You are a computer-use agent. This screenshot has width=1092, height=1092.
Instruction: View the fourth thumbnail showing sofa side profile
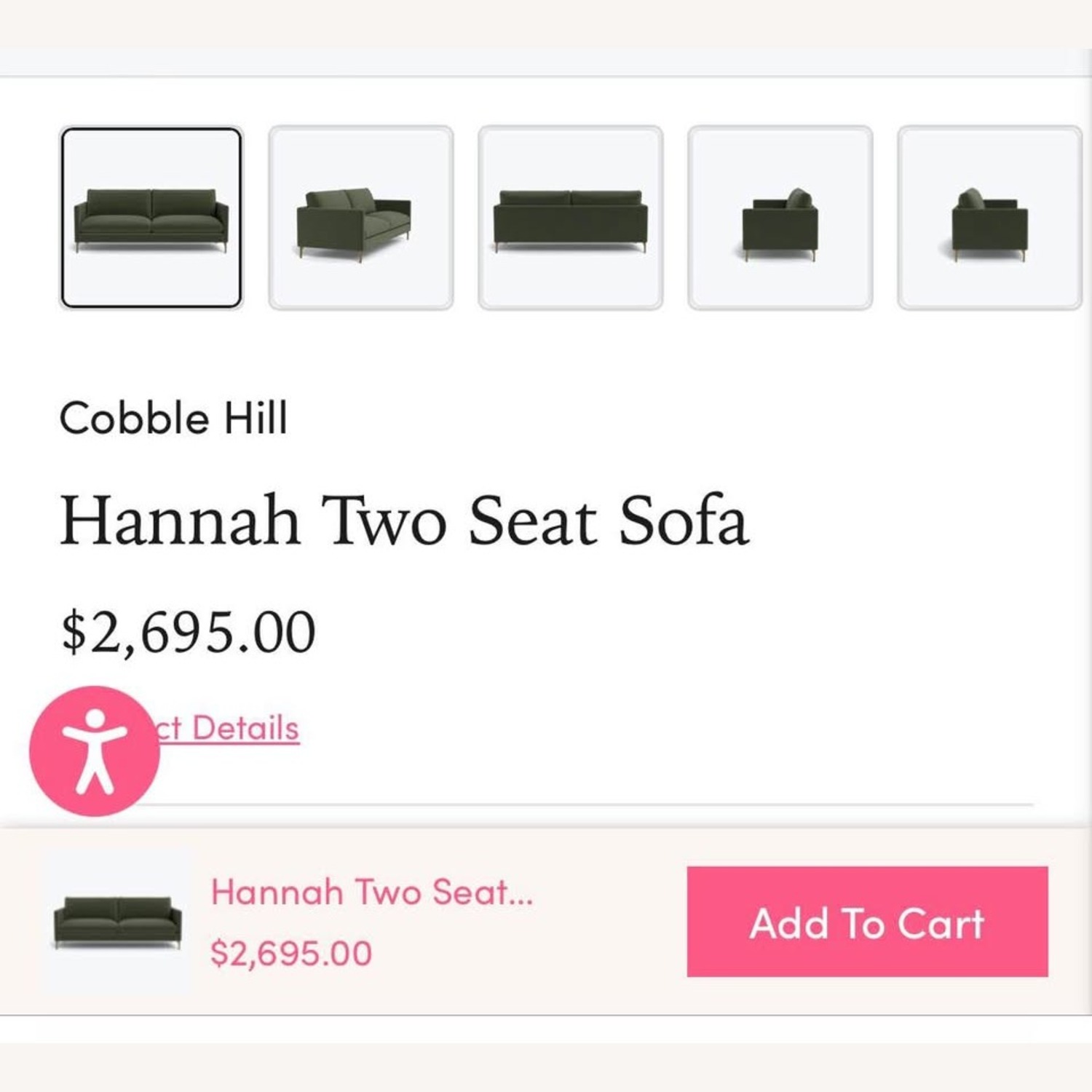tap(780, 218)
